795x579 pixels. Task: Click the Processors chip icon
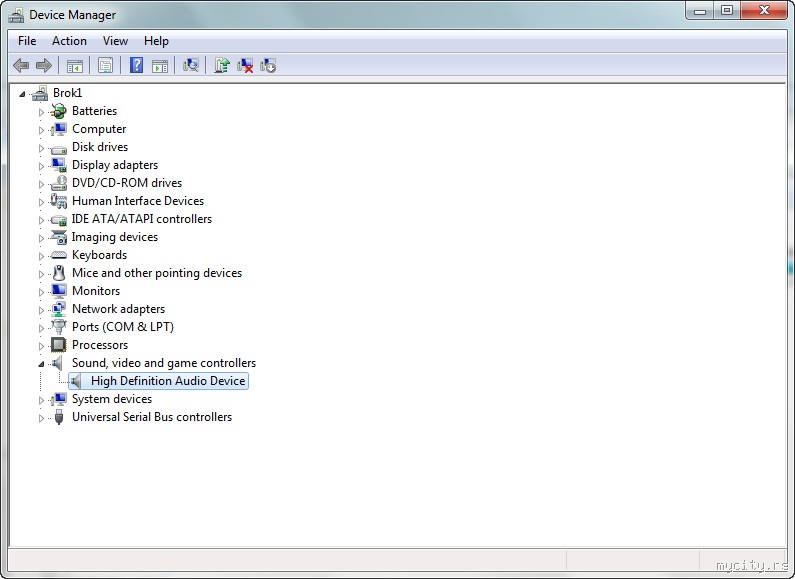tap(59, 345)
